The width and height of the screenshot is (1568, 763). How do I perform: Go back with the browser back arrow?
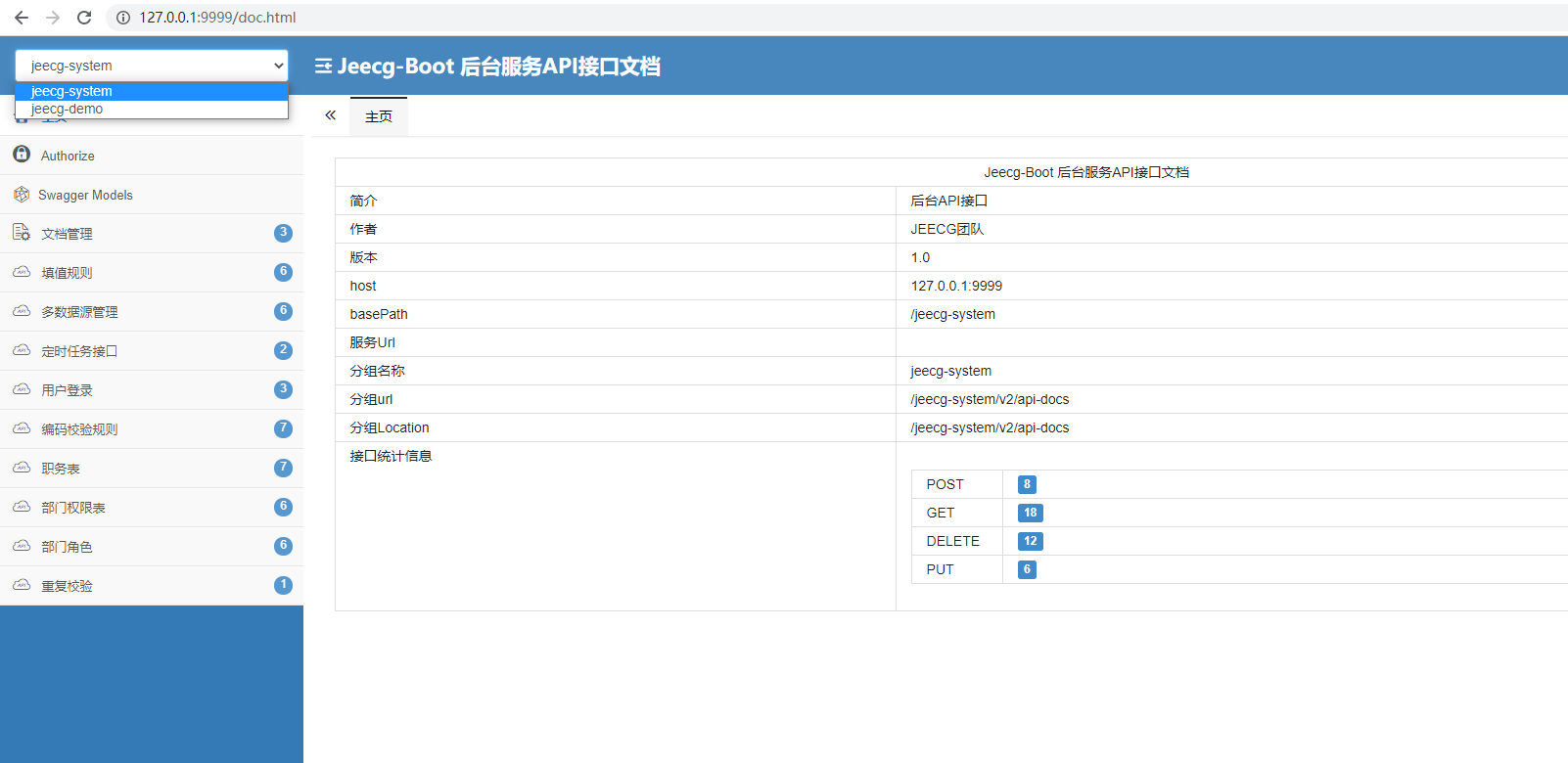[x=22, y=18]
